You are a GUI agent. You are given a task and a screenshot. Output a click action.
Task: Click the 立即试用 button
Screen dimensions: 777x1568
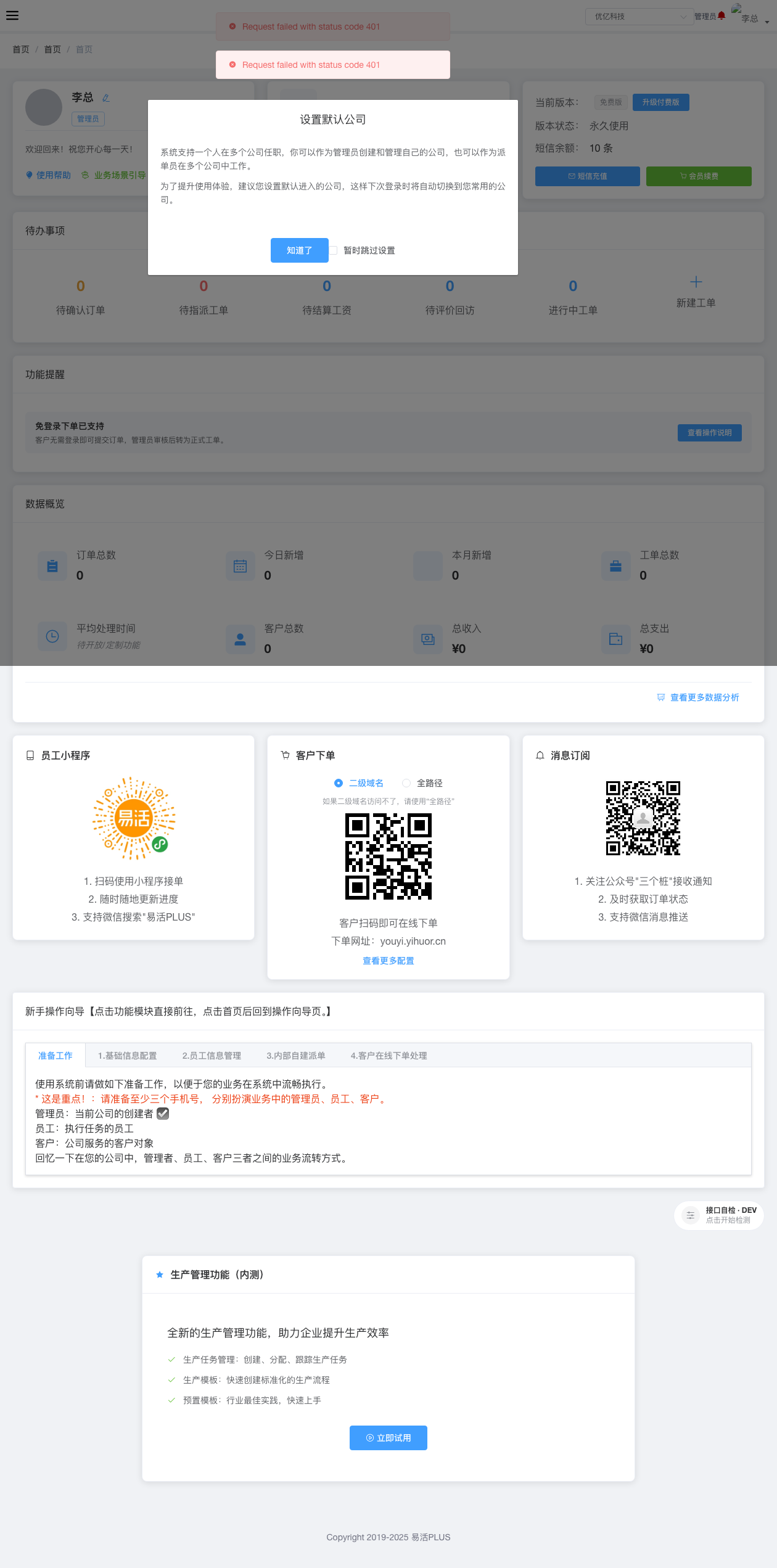coord(388,1438)
